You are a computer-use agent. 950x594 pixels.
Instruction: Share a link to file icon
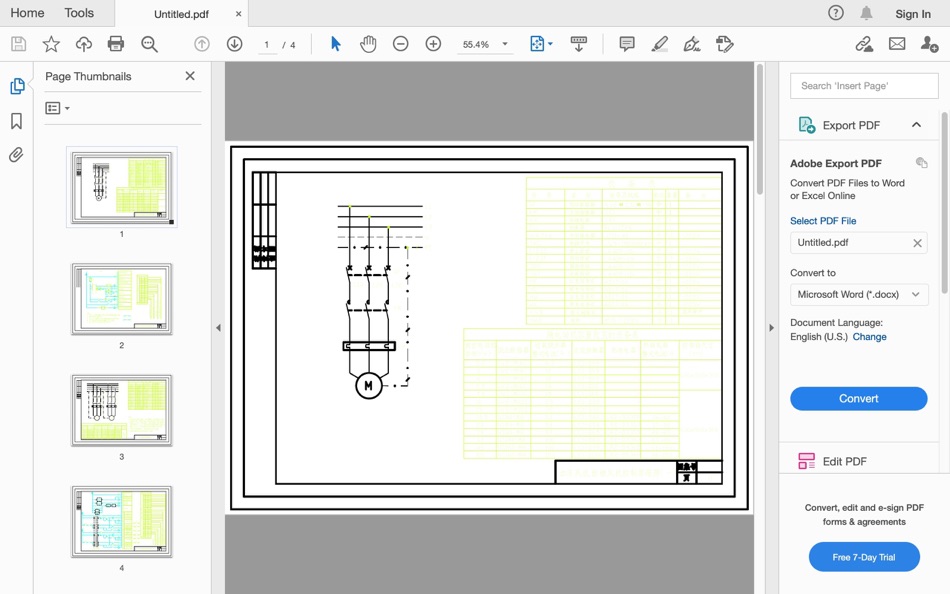pos(864,44)
